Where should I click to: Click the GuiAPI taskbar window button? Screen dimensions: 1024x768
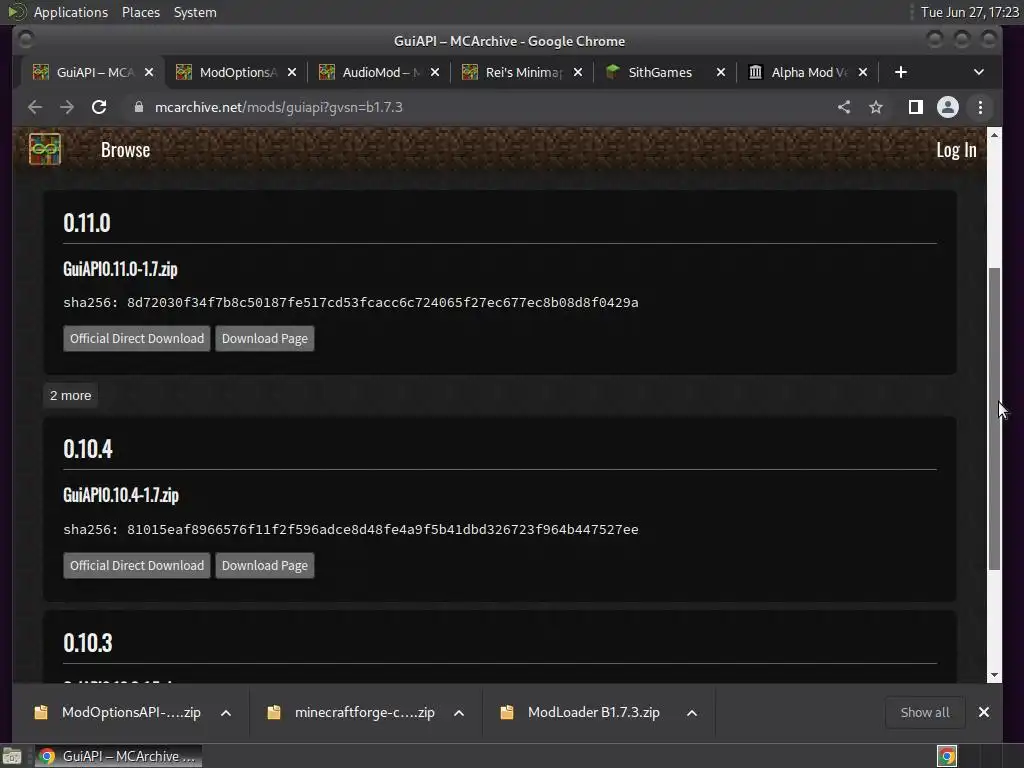click(x=118, y=756)
